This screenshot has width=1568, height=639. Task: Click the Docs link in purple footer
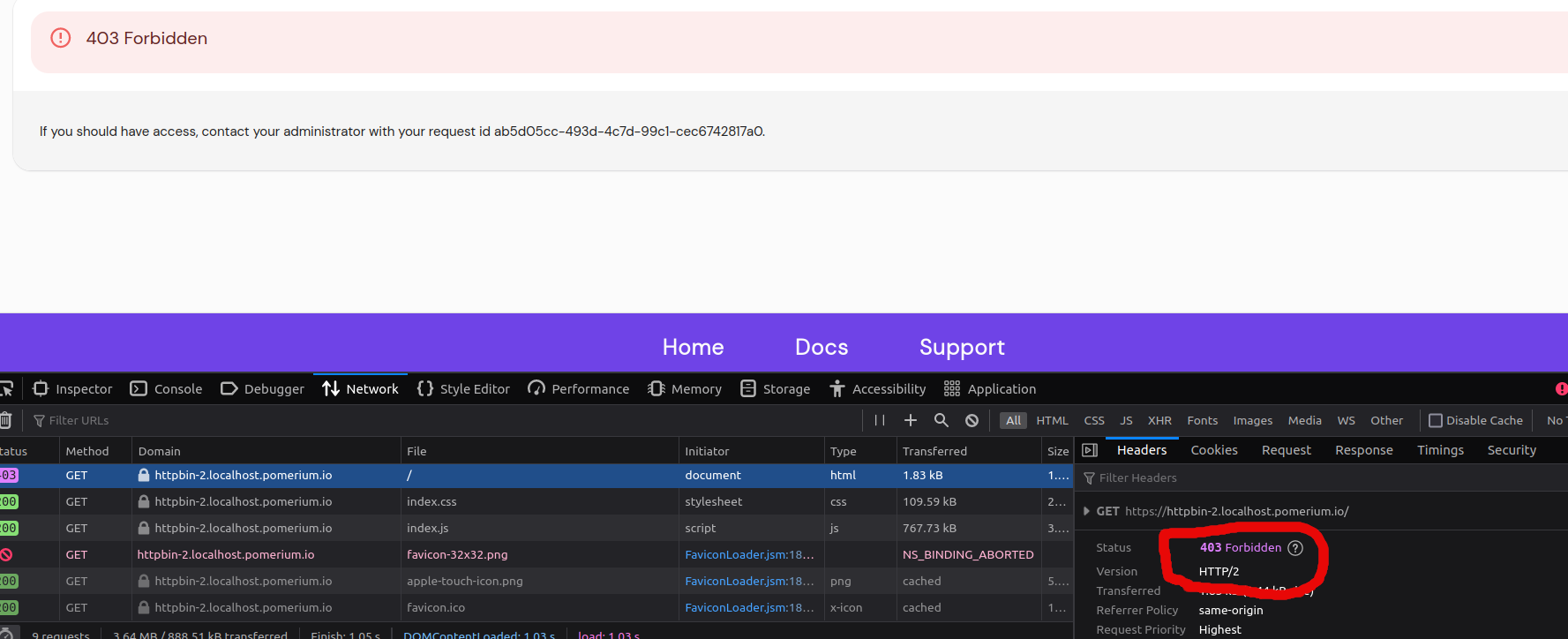822,347
